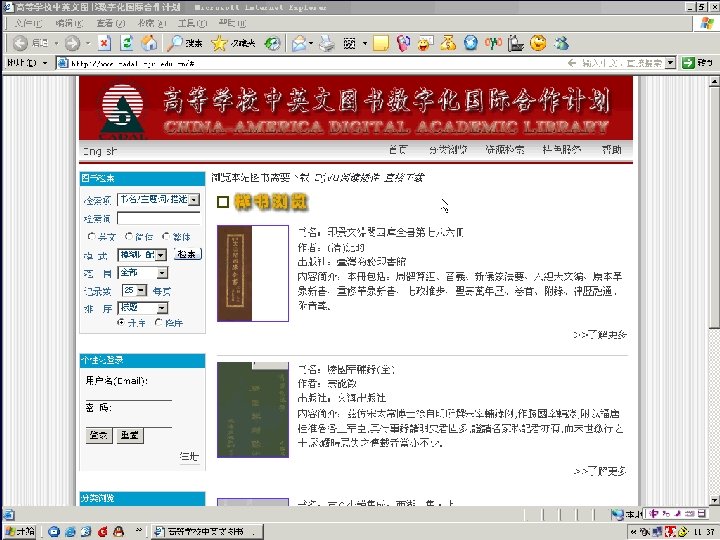Open the Mail button dropdown arrow
720x540 pixels.
coord(311,44)
